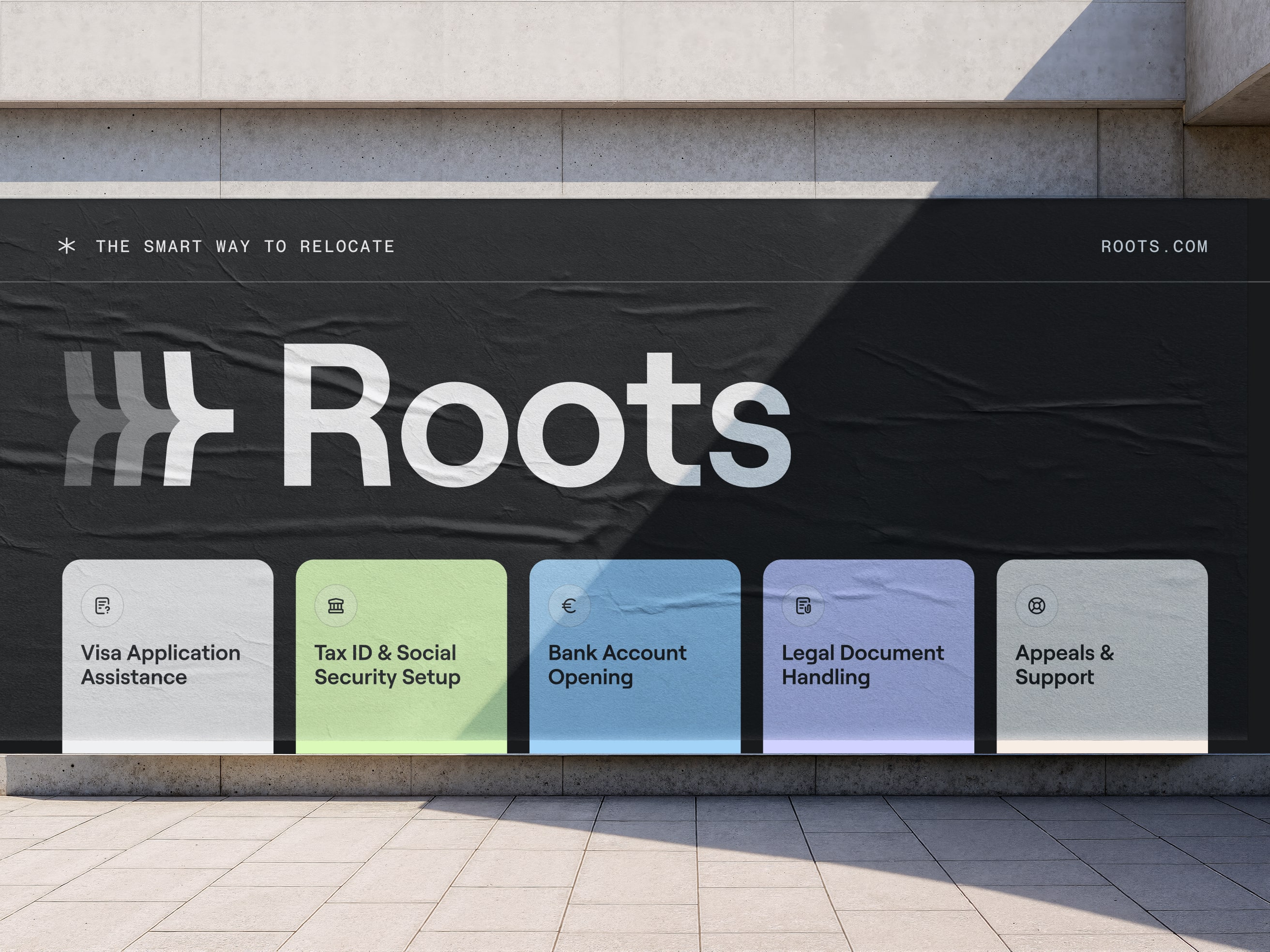Click "The Smart Way To Relocate" tagline
1270x952 pixels.
245,247
